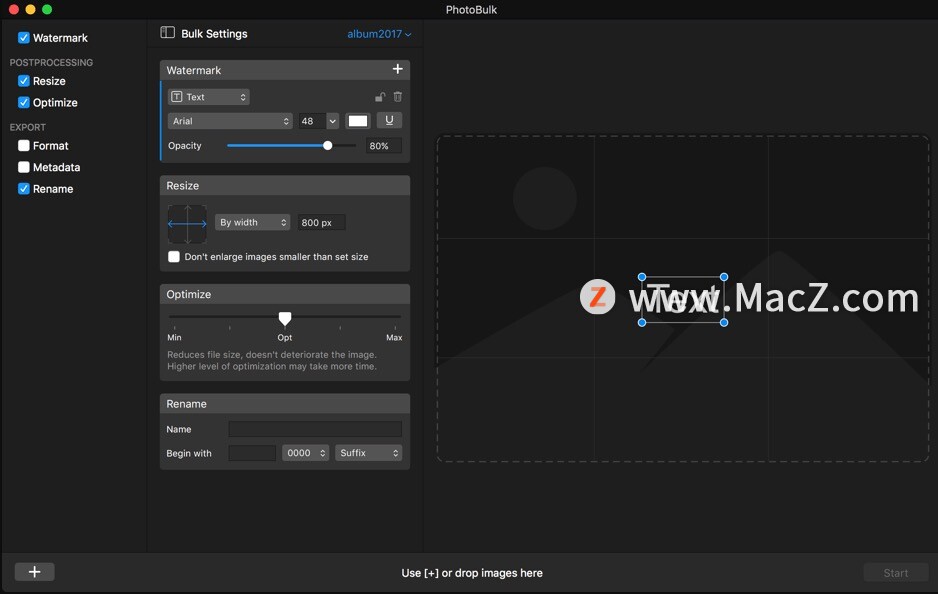938x594 pixels.
Task: Open the watermark type Text dropdown
Action: (208, 97)
